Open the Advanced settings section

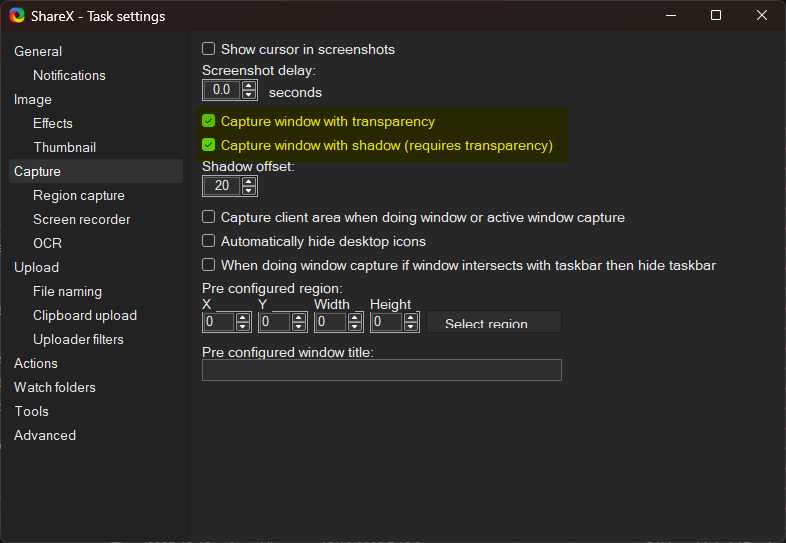click(45, 436)
